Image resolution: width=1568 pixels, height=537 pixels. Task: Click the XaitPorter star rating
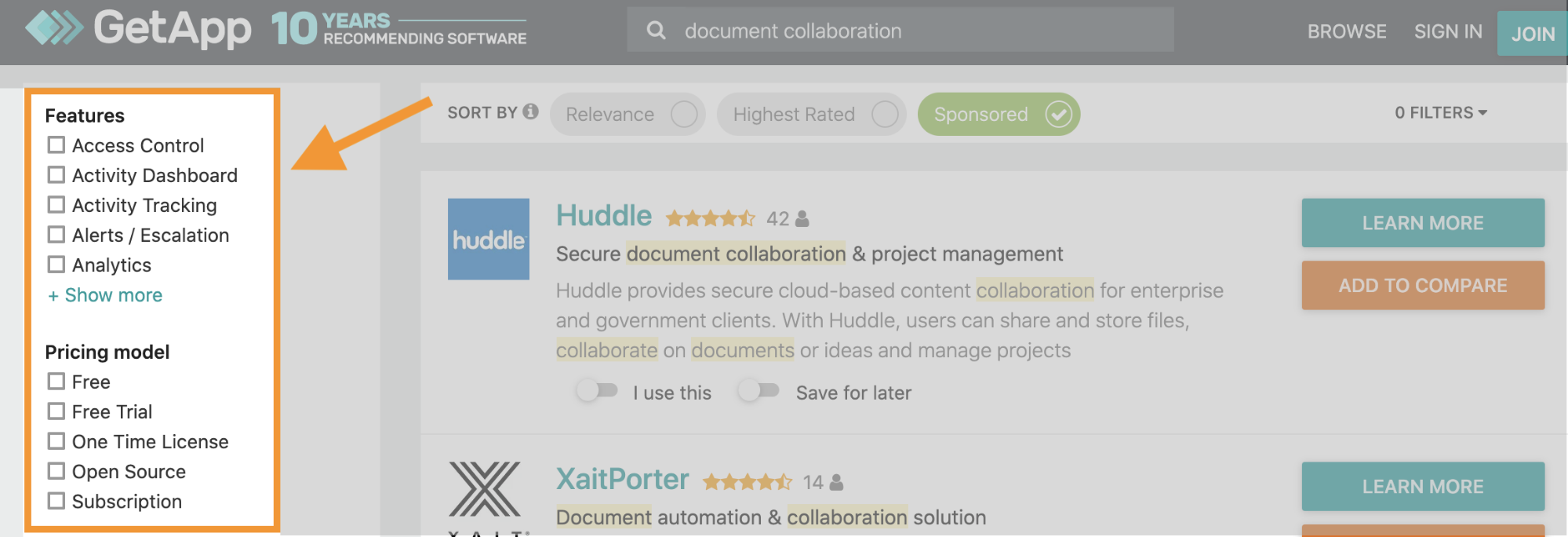click(748, 482)
